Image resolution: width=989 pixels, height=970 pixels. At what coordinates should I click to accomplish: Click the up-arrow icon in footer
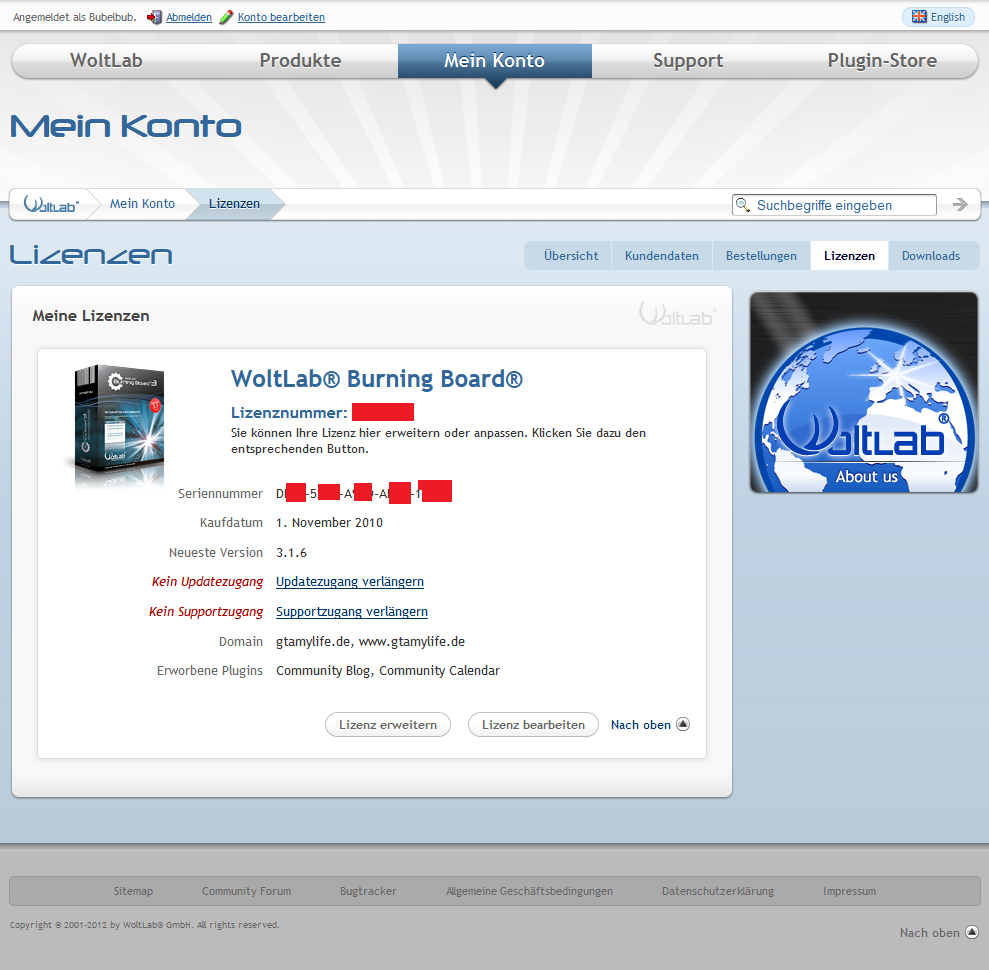(972, 932)
